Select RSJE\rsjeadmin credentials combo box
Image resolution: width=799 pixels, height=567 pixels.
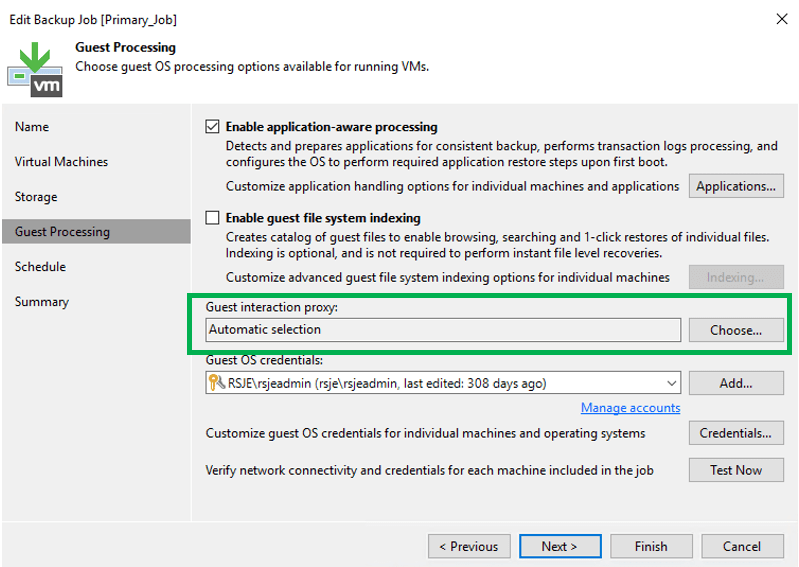click(440, 383)
